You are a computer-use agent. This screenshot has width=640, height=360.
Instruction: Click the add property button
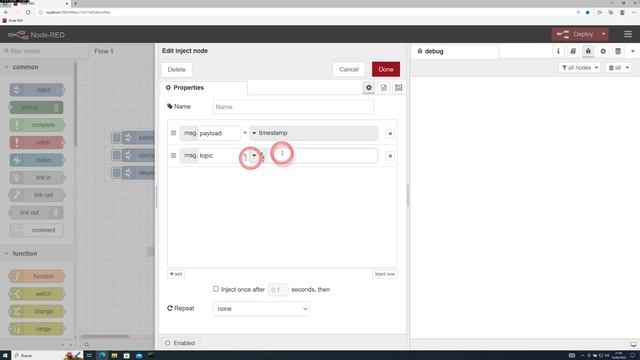(x=176, y=274)
